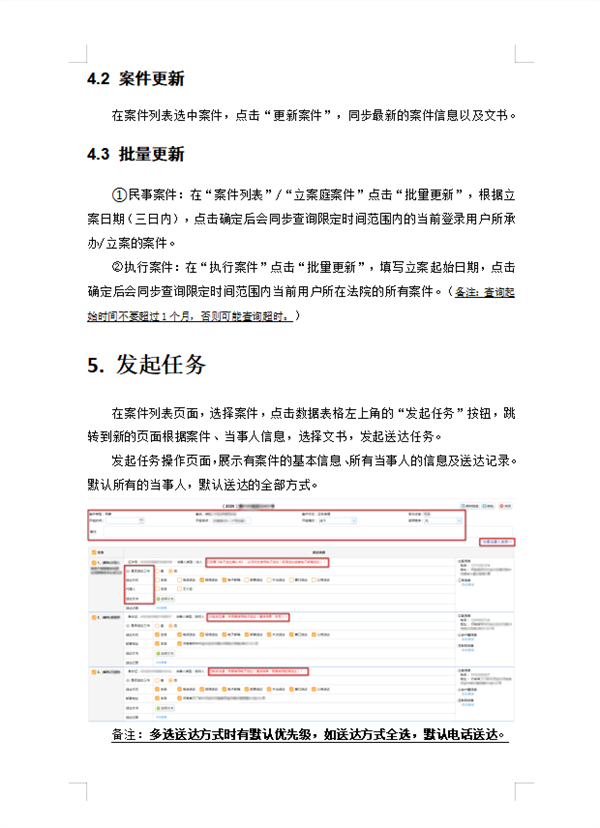Viewport: 600px width, 828px height.
Task: Open the calendar icon in the hearing time field
Action: (141, 521)
